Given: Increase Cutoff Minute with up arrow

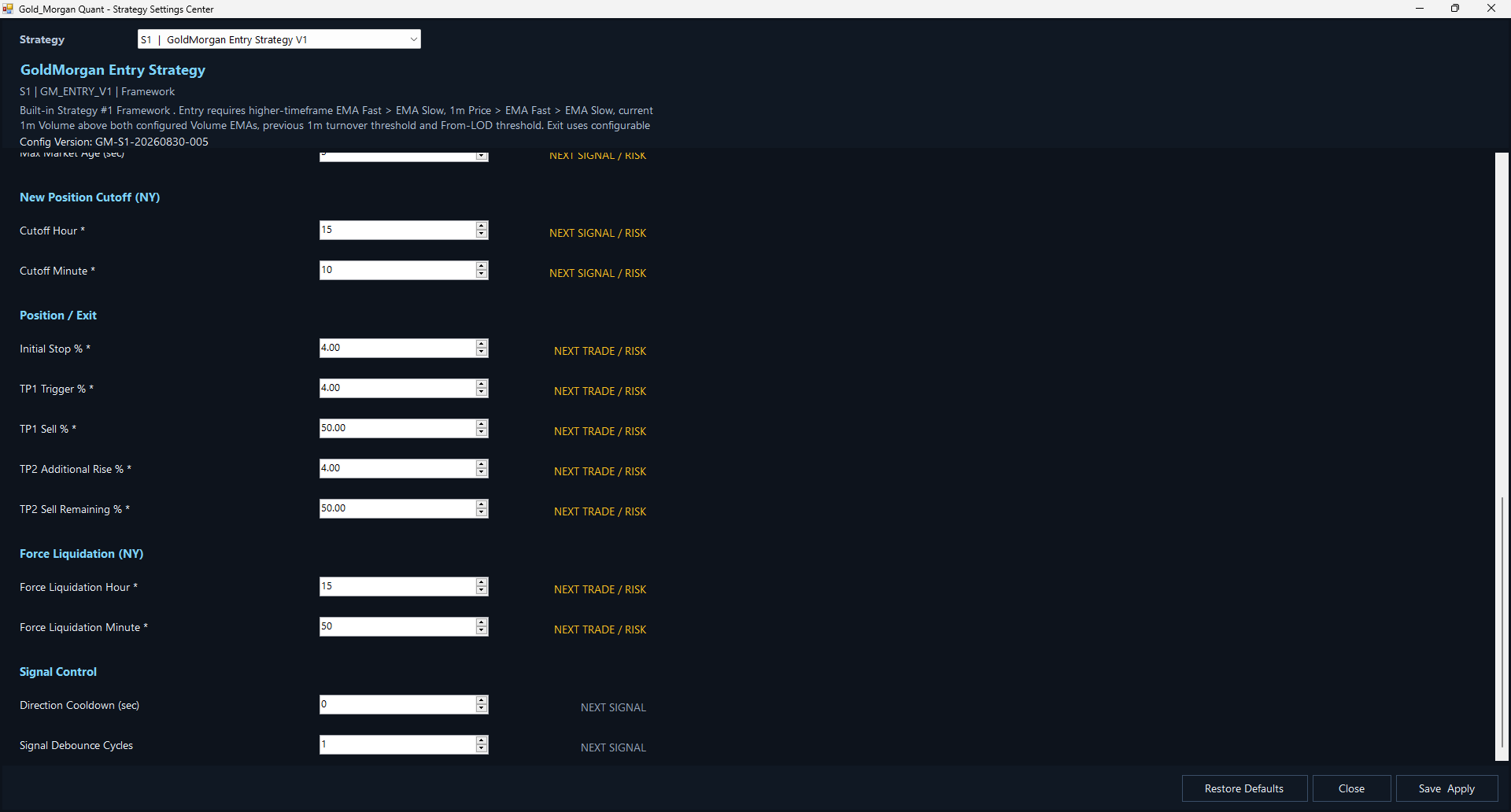Looking at the screenshot, I should pos(482,266).
